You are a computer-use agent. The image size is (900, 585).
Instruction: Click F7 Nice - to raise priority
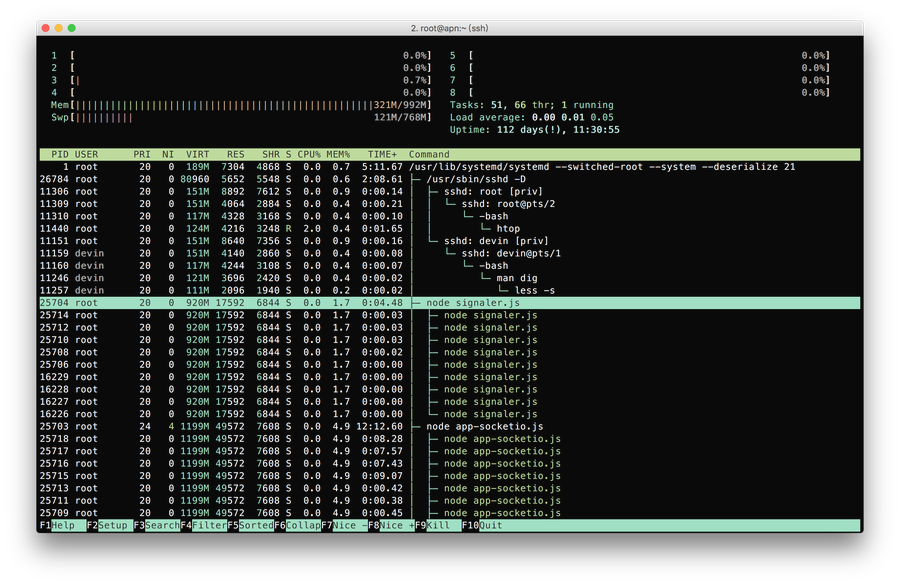[344, 525]
